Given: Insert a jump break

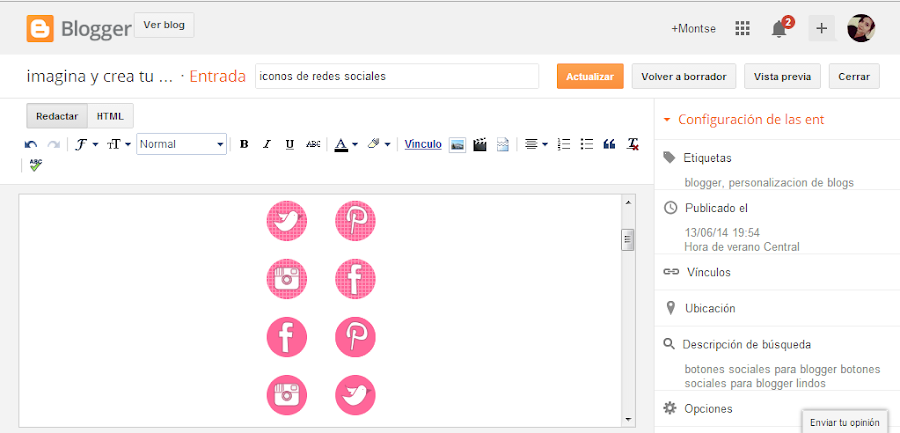Looking at the screenshot, I should [502, 145].
